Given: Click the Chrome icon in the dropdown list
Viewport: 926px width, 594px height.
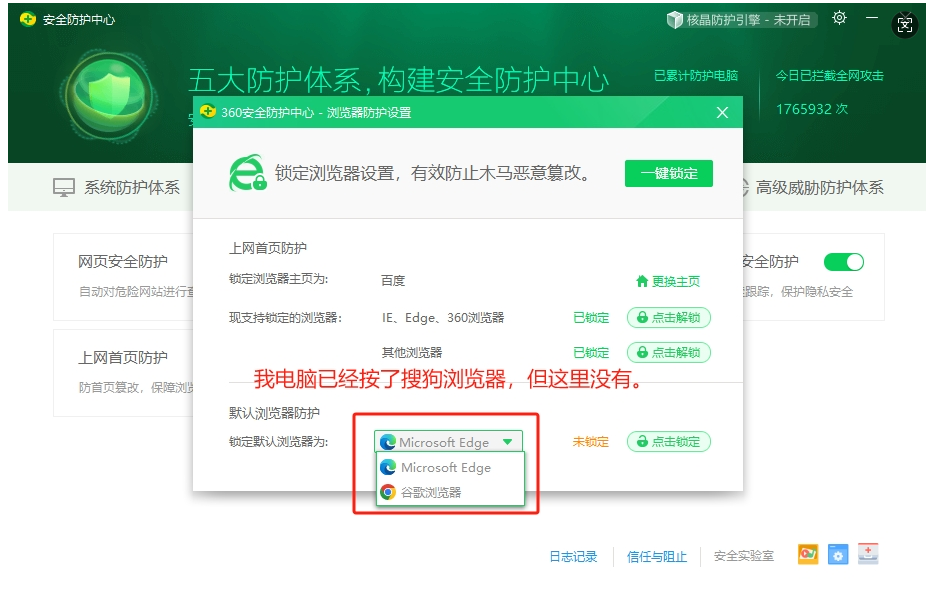Looking at the screenshot, I should [388, 492].
